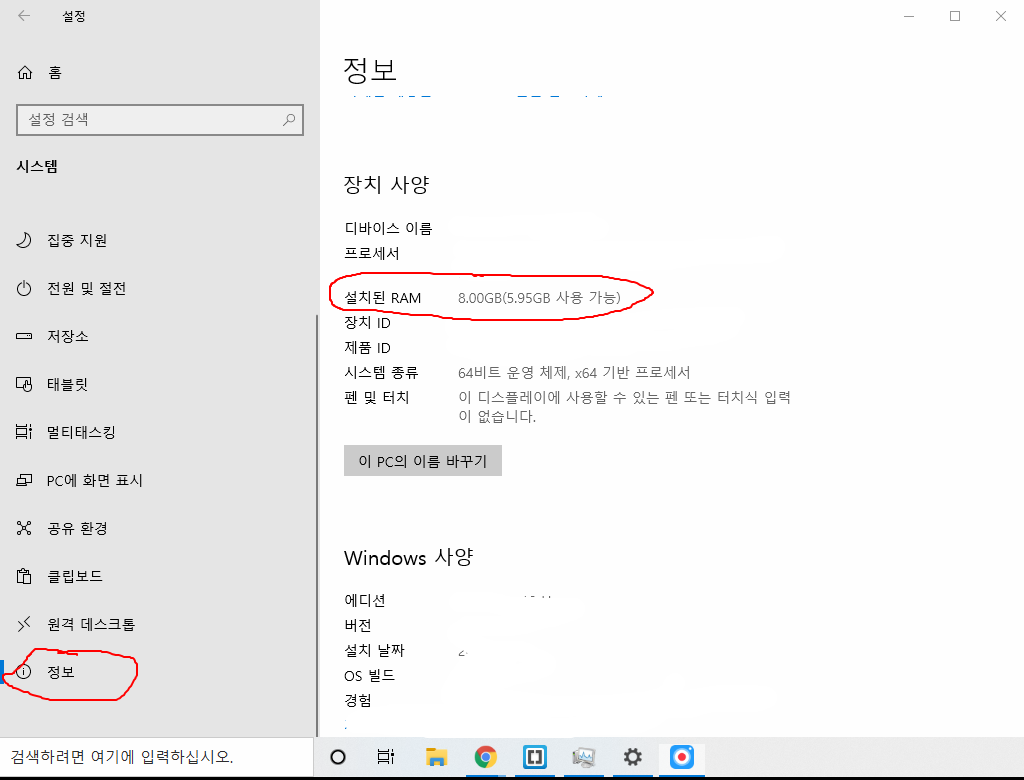The image size is (1024, 780).
Task: Click the Settings gear on the taskbar
Action: pyautogui.click(x=632, y=757)
